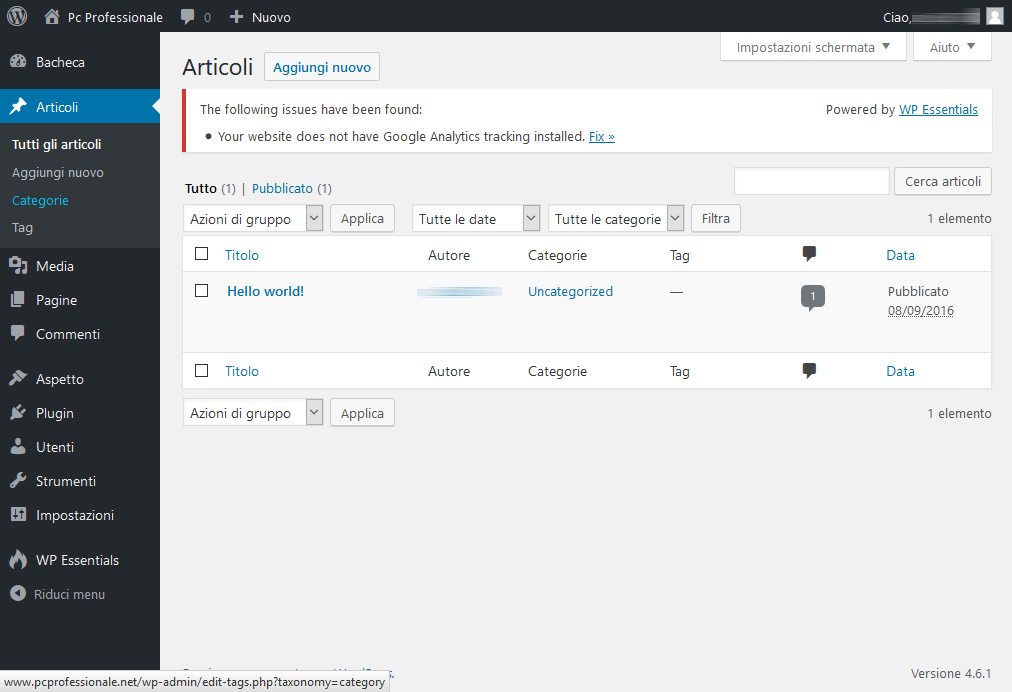The height and width of the screenshot is (692, 1012).
Task: Open the Aspetto paintbrush icon
Action: tap(18, 379)
